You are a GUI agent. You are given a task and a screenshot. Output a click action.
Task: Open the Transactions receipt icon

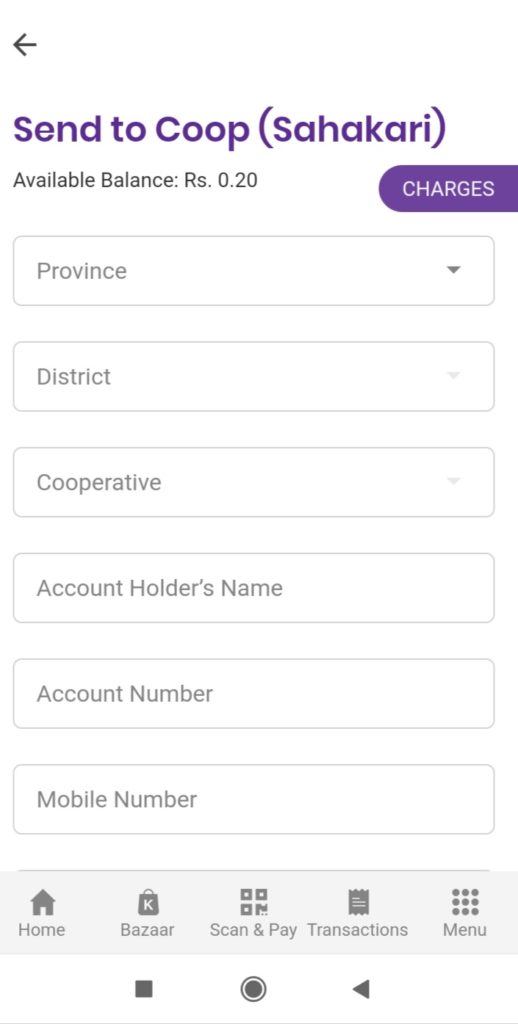coord(358,903)
